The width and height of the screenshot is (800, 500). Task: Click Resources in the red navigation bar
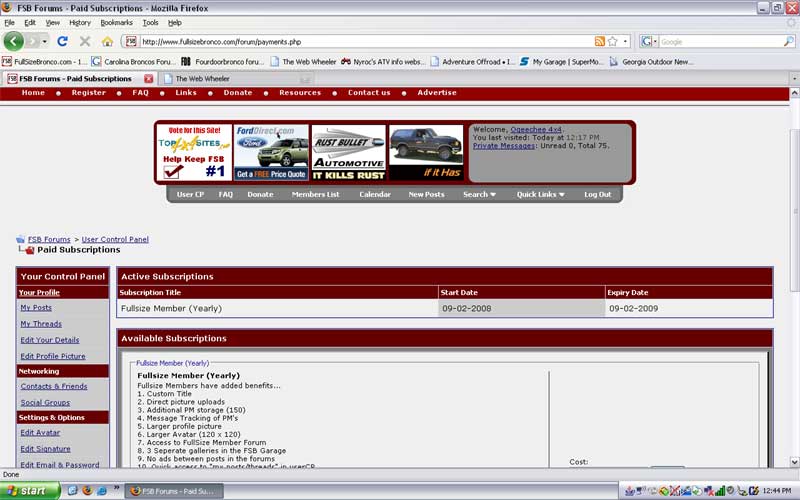[x=300, y=92]
